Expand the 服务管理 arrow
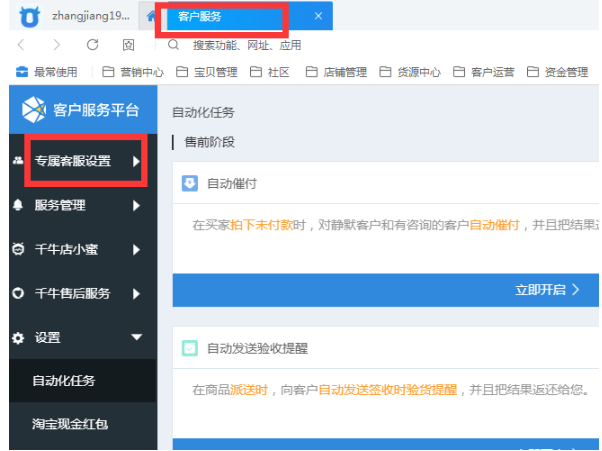 pyautogui.click(x=136, y=206)
